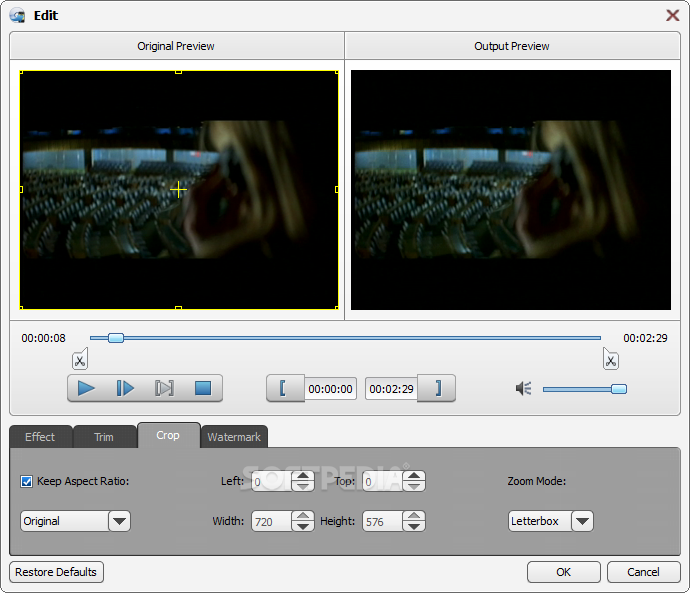Step to the next frame
690x593 pixels.
tap(125, 388)
